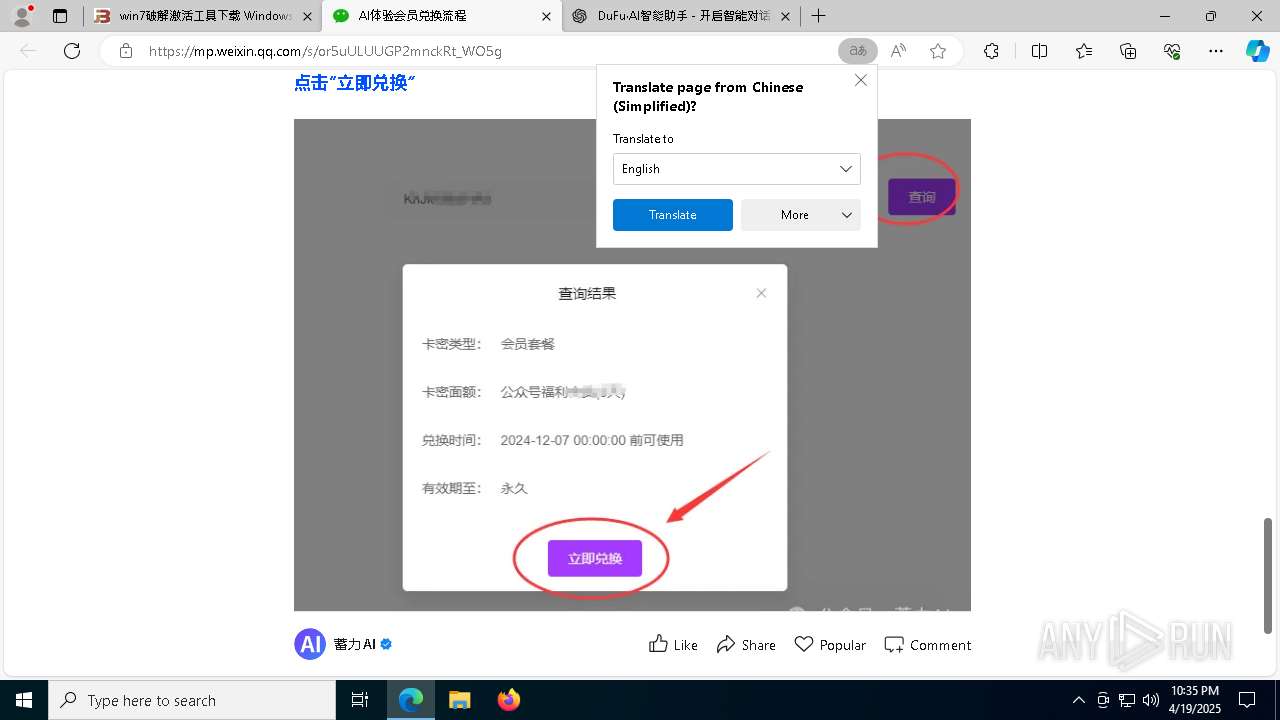Refresh the current page
Image resolution: width=1280 pixels, height=720 pixels.
(x=72, y=51)
